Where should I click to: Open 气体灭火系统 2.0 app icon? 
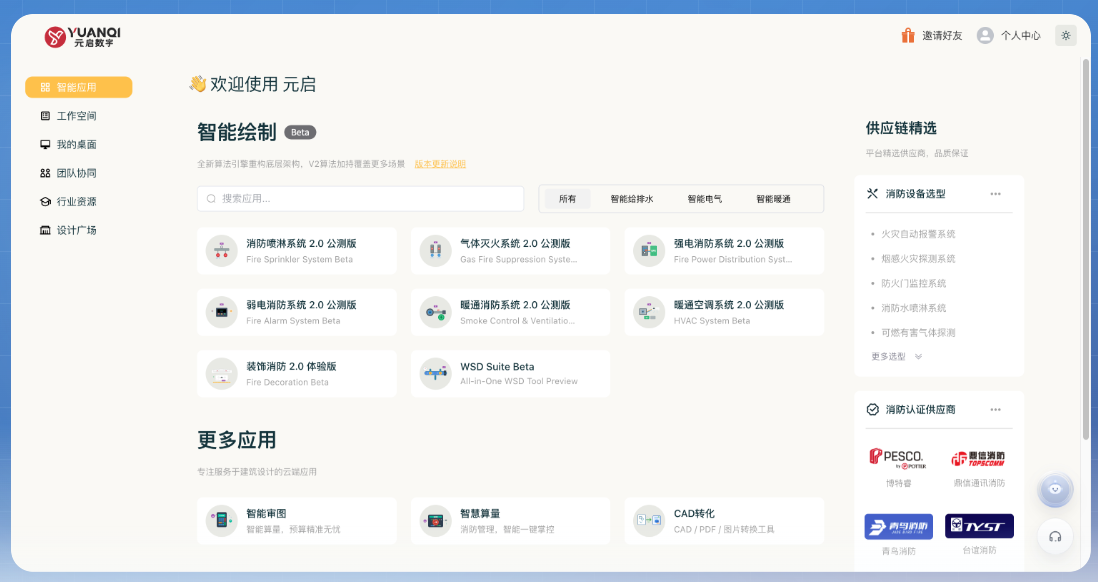tap(436, 251)
